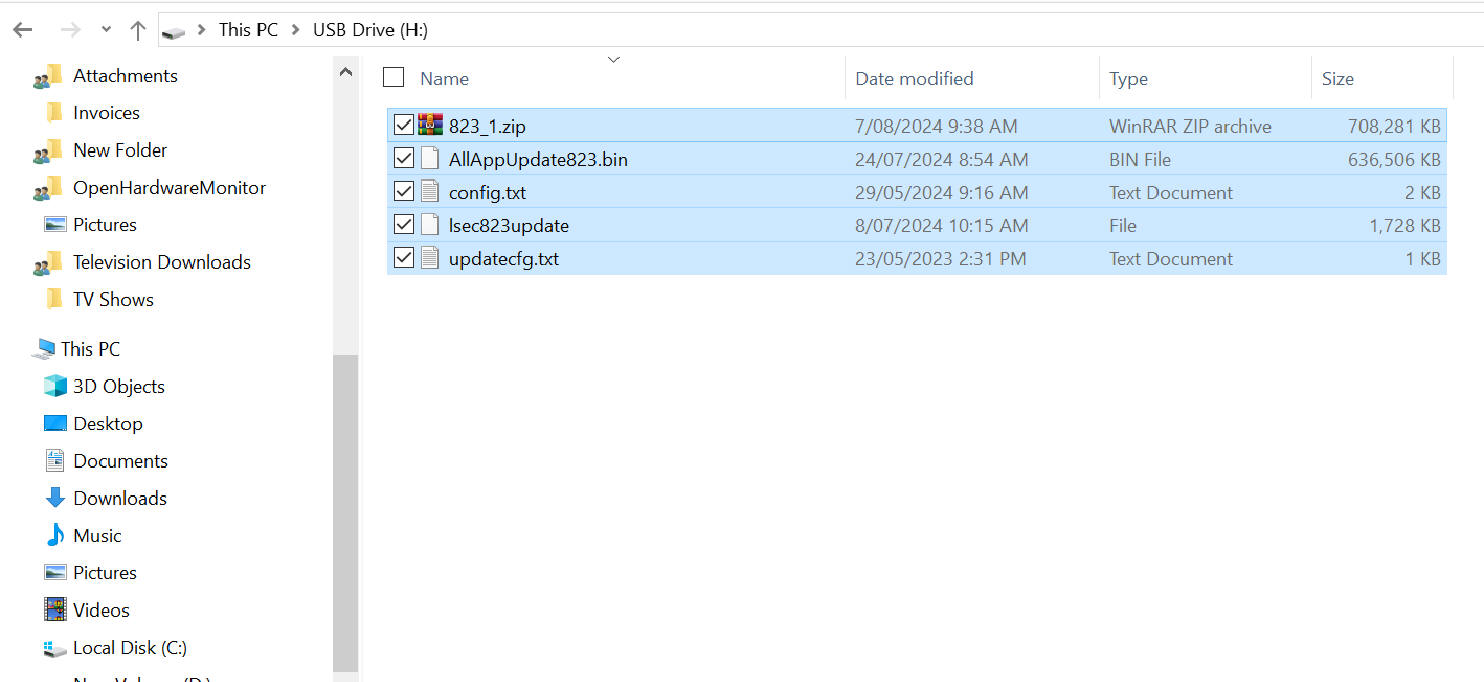Screen dimensions: 1484x682
Task: Click the Up directory arrow
Action: tap(138, 30)
